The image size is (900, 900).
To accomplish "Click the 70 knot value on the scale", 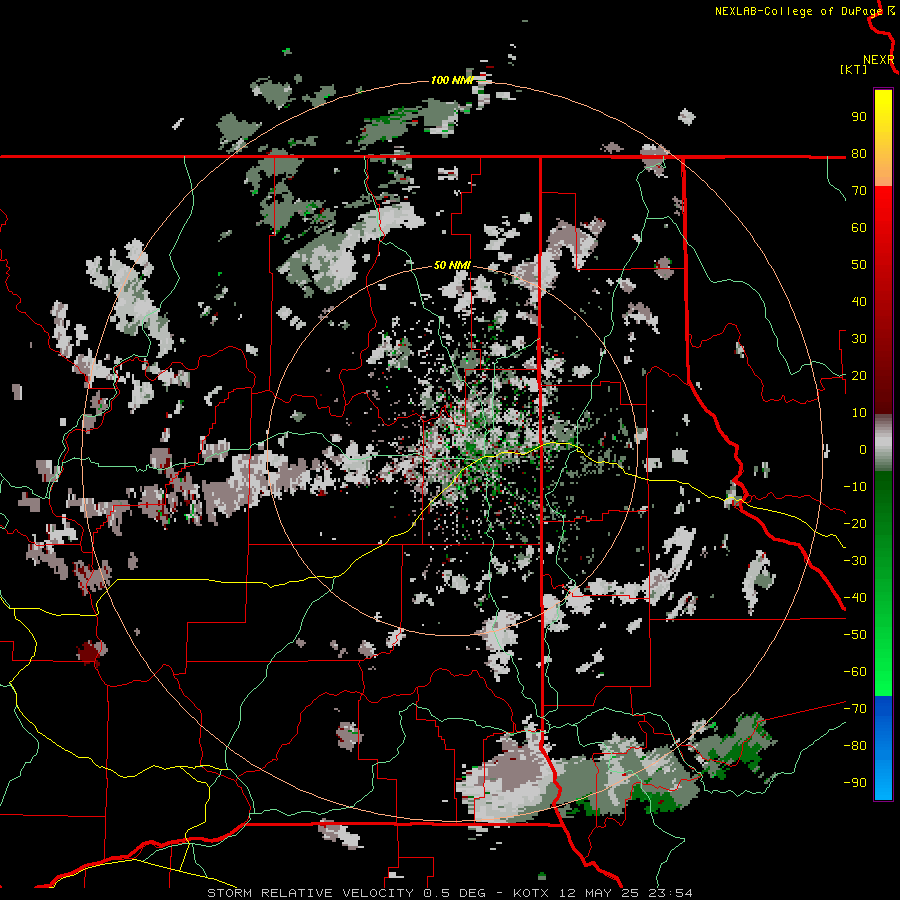I will point(859,191).
